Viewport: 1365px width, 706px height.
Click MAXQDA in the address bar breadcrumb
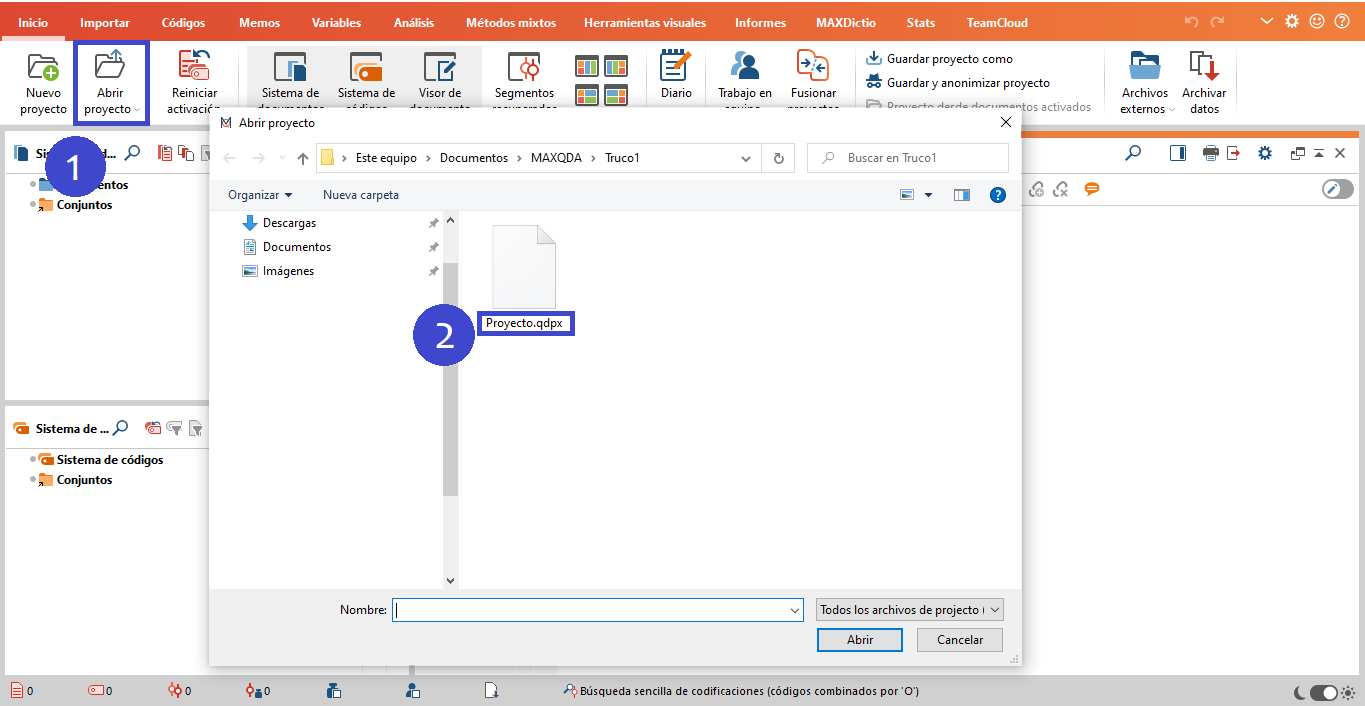click(555, 158)
